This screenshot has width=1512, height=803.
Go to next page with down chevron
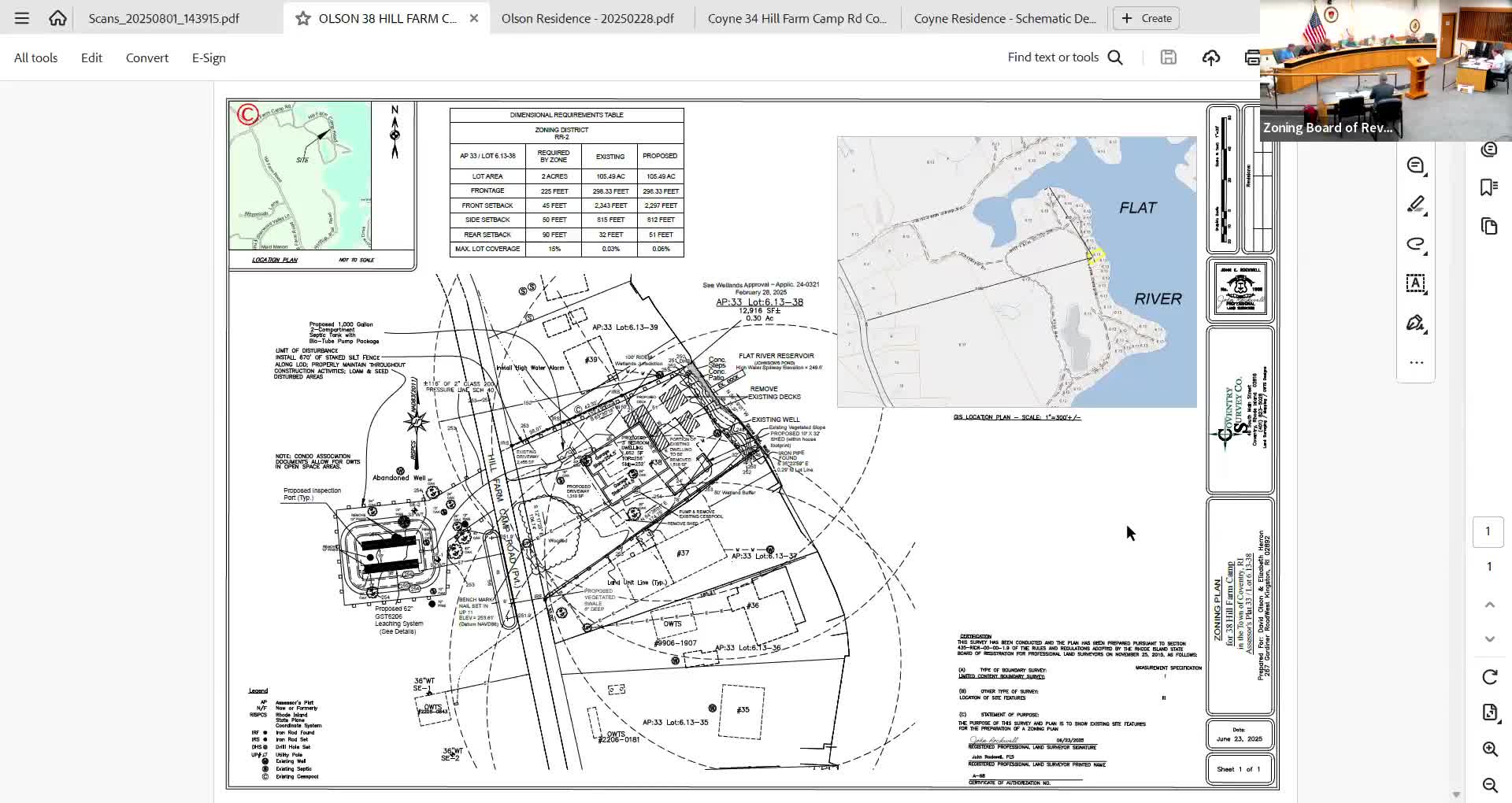pyautogui.click(x=1489, y=639)
